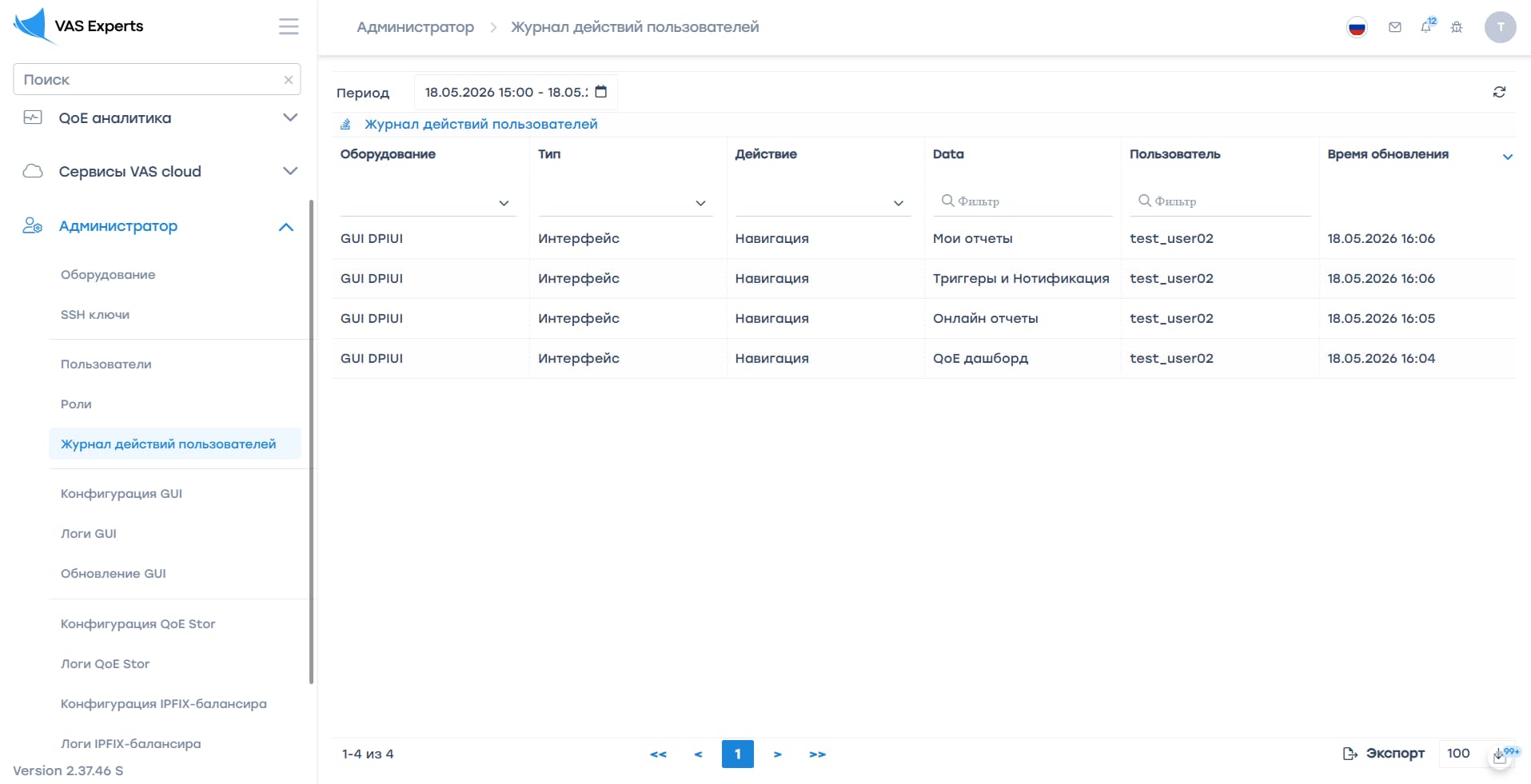Select Журнал действий пользователей sidebar item

[x=175, y=444]
